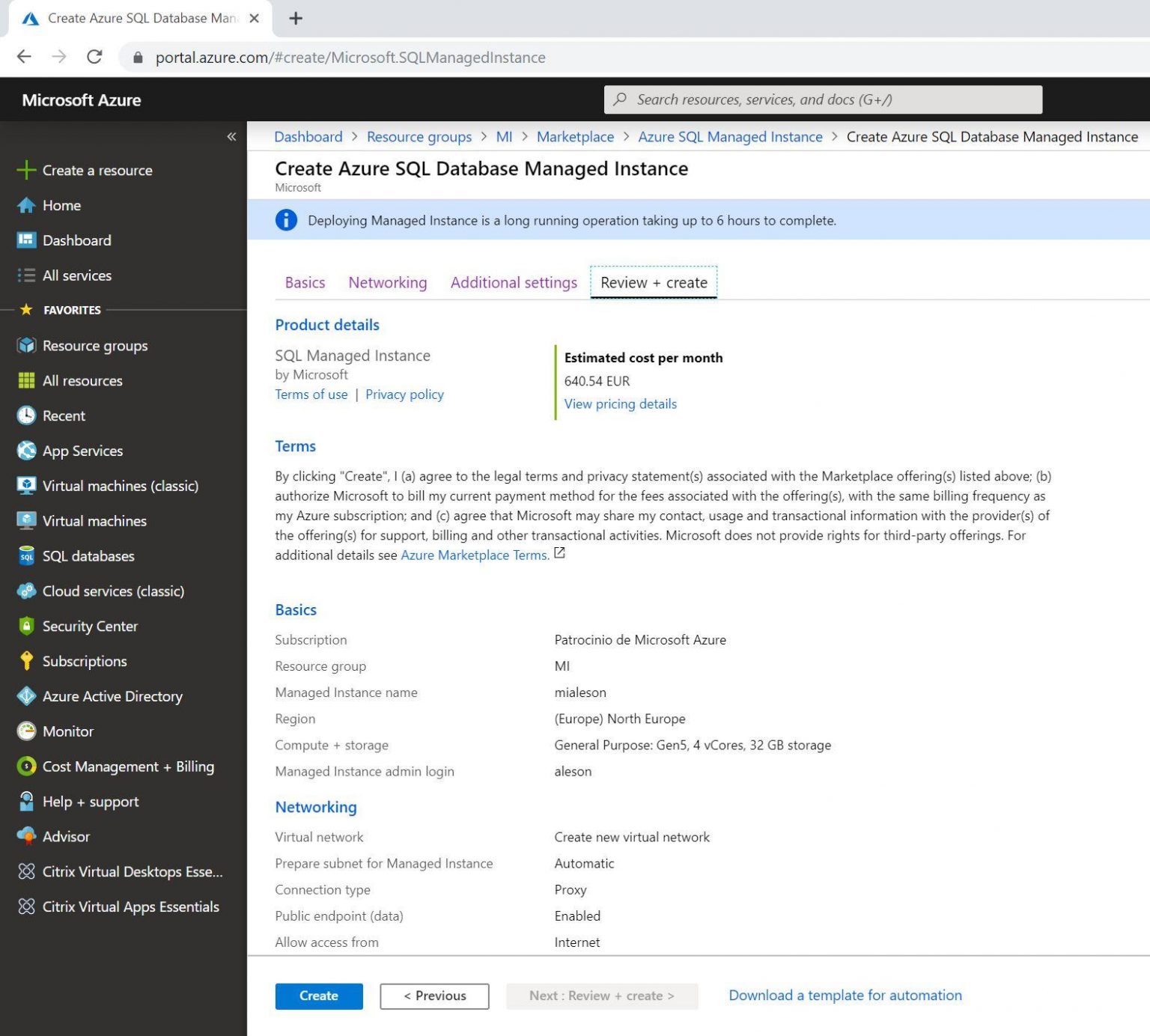The height and width of the screenshot is (1036, 1150).
Task: Open Cost Management + Billing
Action: [x=127, y=767]
